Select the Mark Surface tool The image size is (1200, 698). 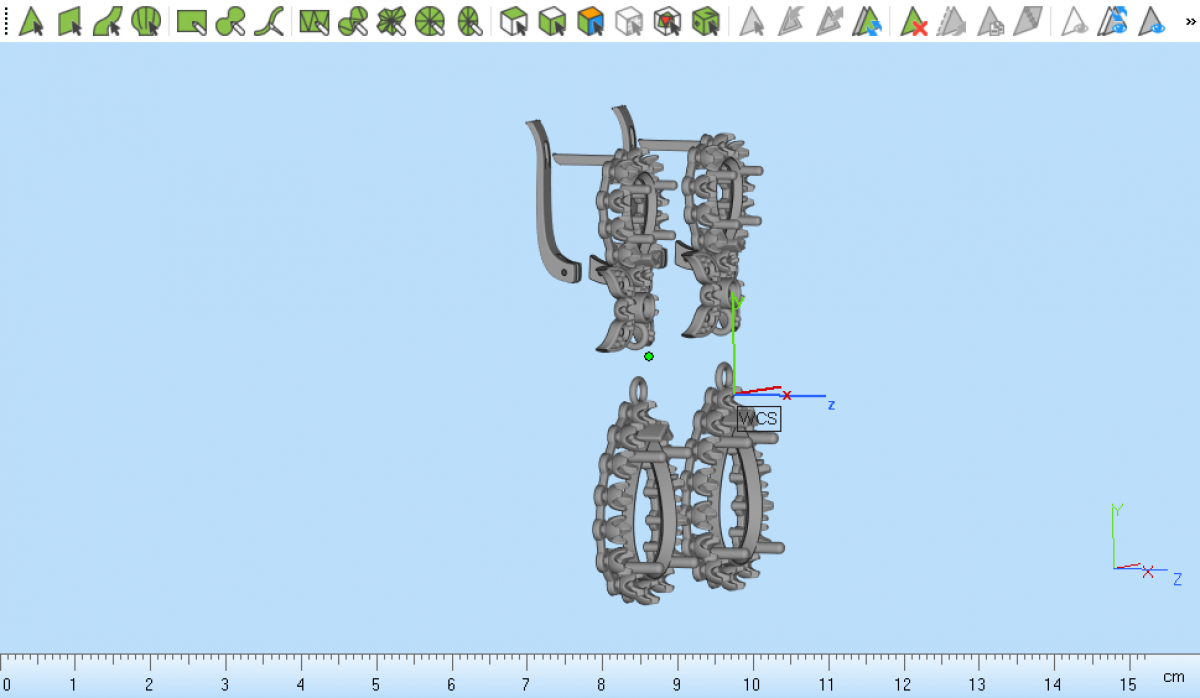[108, 21]
